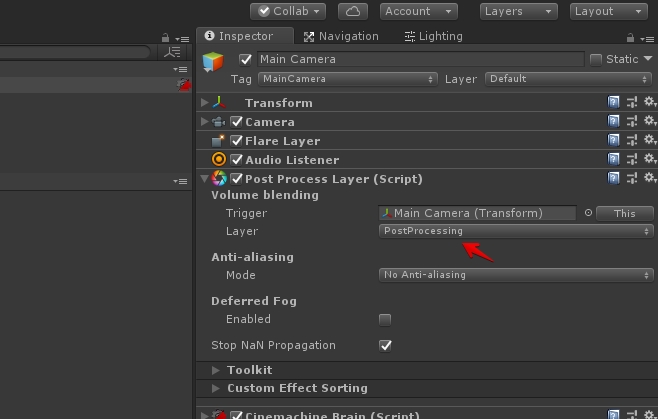Click the GameObject cube icon

point(213,62)
